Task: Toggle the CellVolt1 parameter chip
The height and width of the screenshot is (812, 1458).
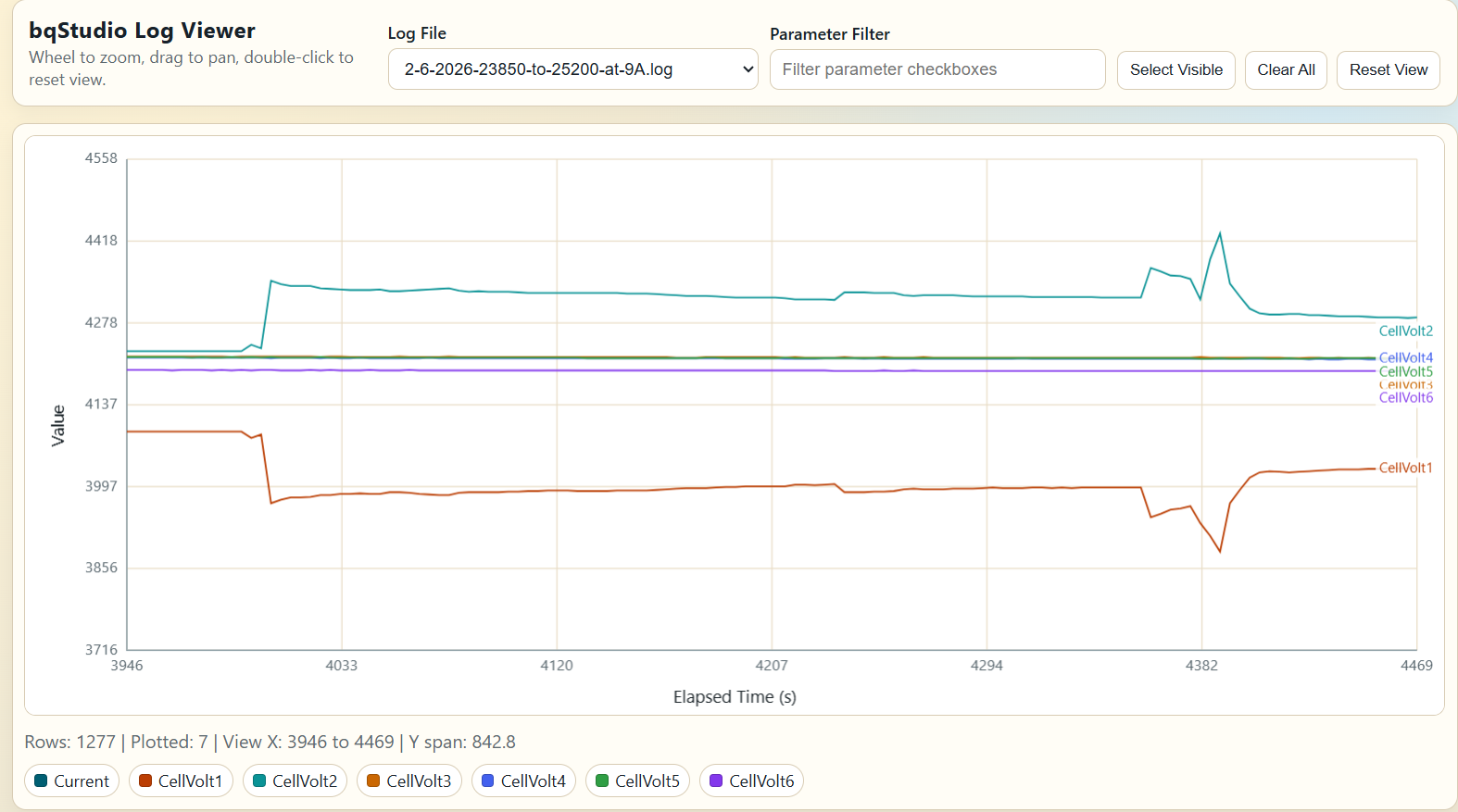Action: 181,781
